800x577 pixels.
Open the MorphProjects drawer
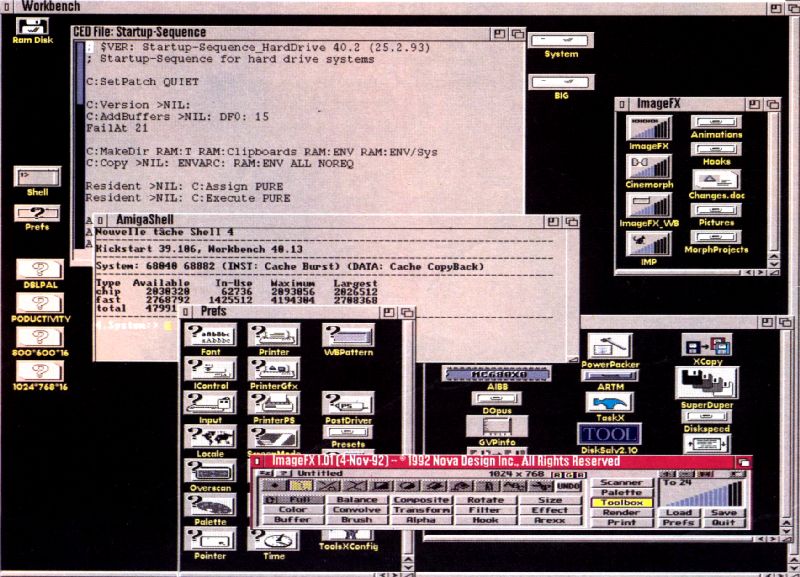(716, 237)
